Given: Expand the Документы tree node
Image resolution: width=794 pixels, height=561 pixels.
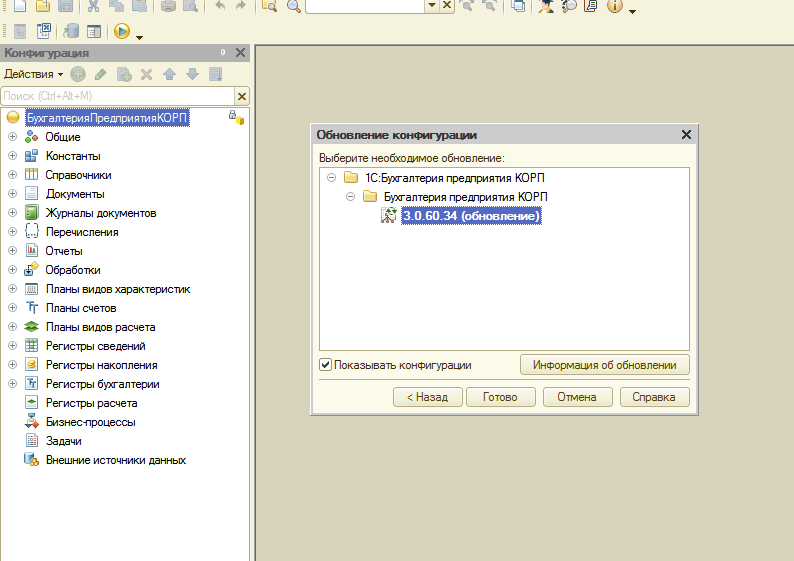Looking at the screenshot, I should (x=13, y=193).
